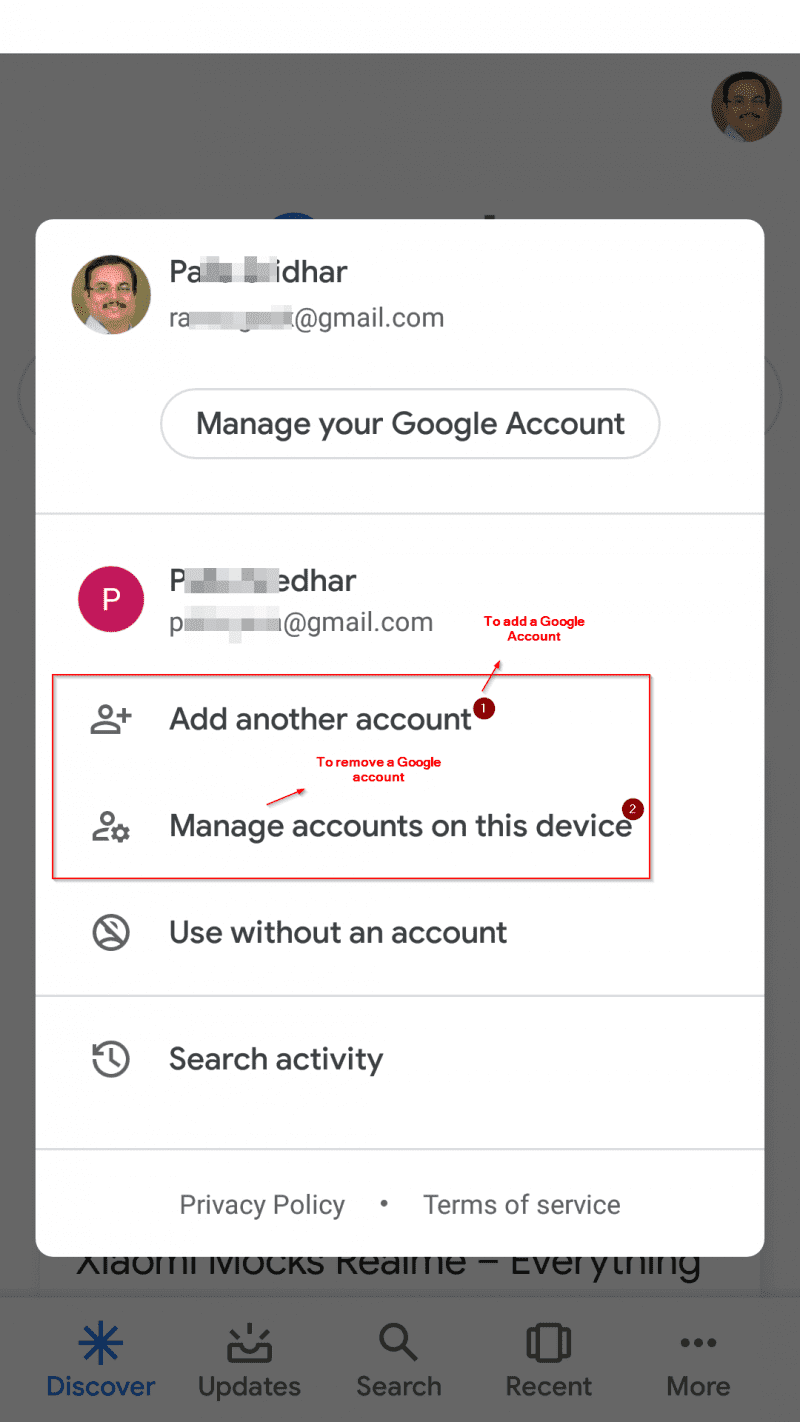Image resolution: width=800 pixels, height=1422 pixels.
Task: Click Manage your Google Account button
Action: pos(410,423)
